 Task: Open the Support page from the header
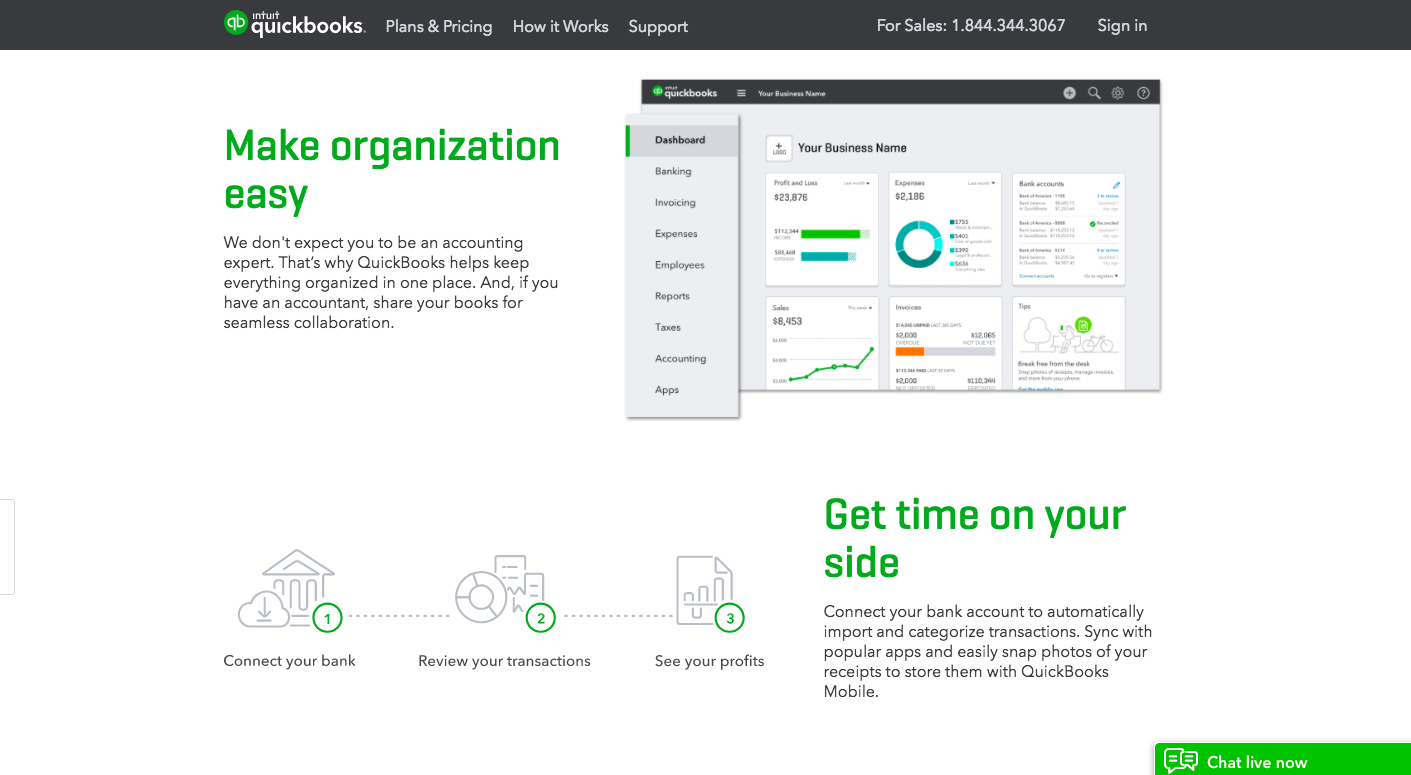click(x=658, y=26)
